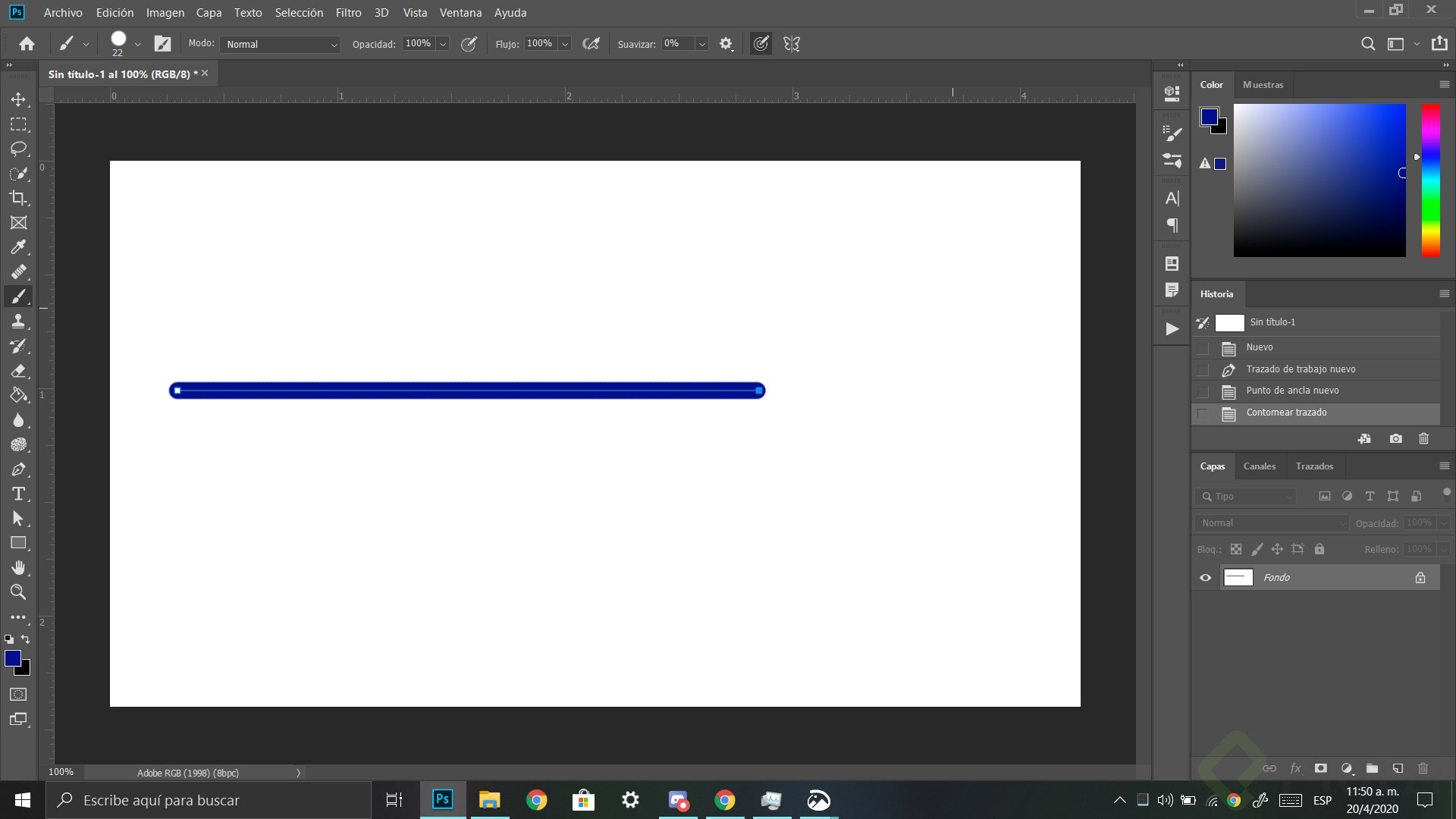This screenshot has height=819, width=1456.
Task: Select the Clone Stamp tool
Action: click(x=18, y=322)
